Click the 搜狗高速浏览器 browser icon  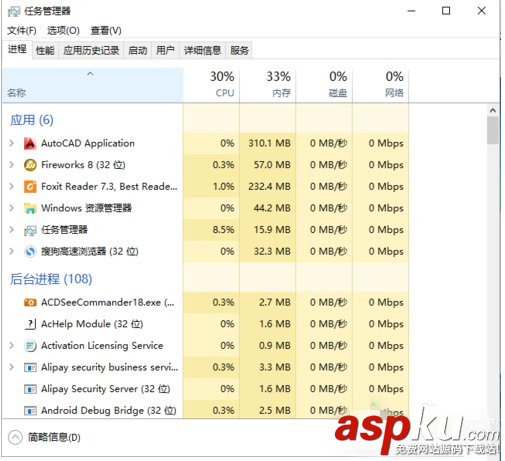(30, 251)
